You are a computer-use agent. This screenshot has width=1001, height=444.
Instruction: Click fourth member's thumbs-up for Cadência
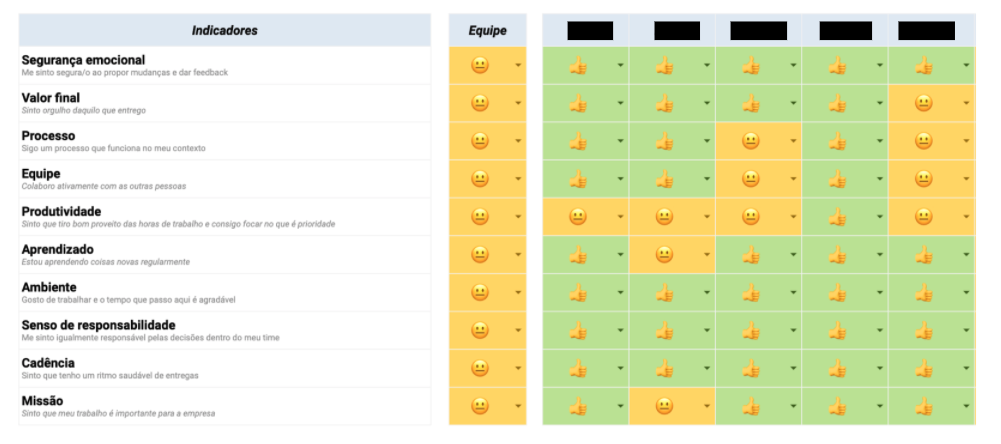click(x=837, y=368)
